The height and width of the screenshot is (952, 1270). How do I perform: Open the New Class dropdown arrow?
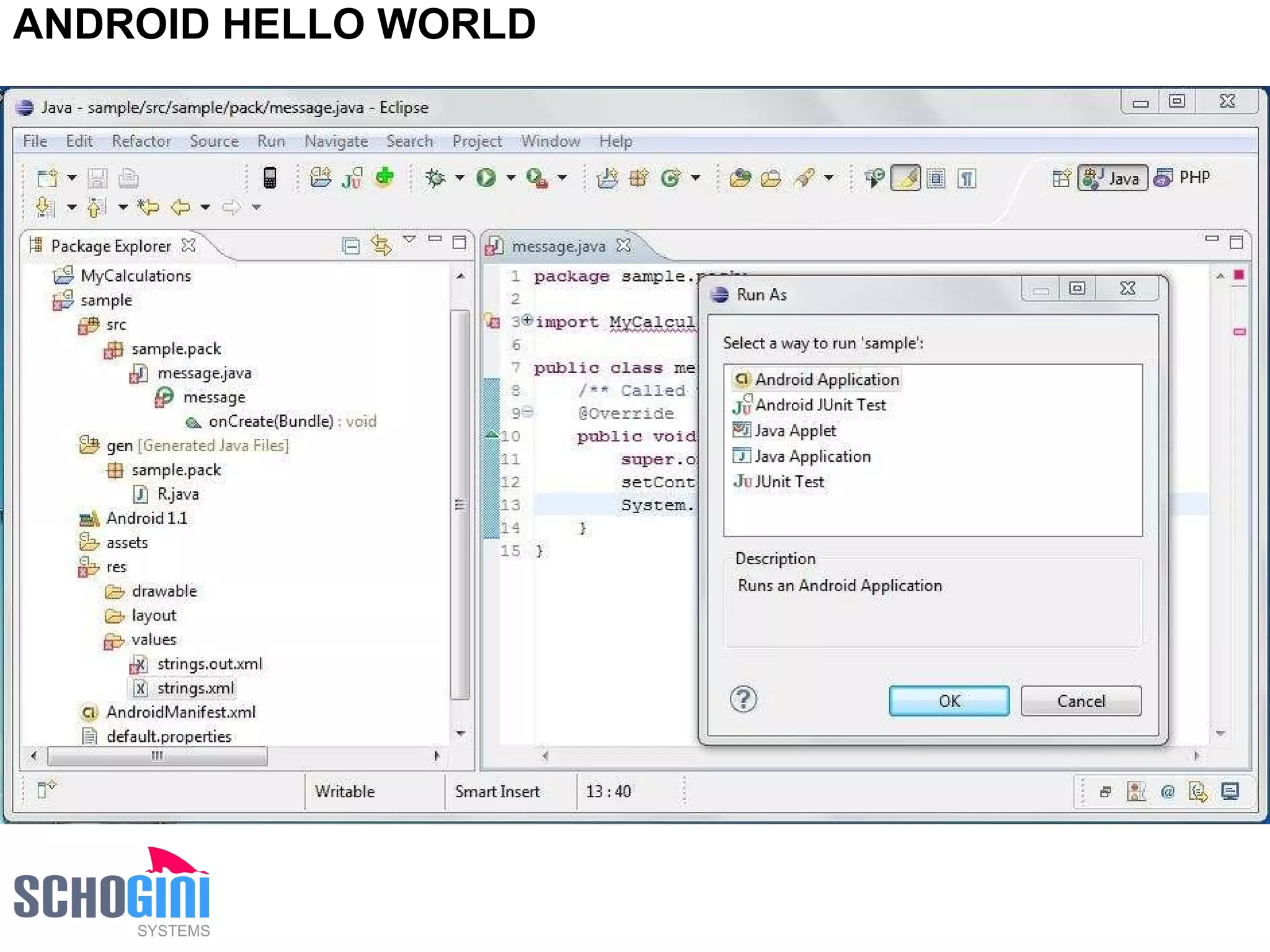pyautogui.click(x=696, y=178)
